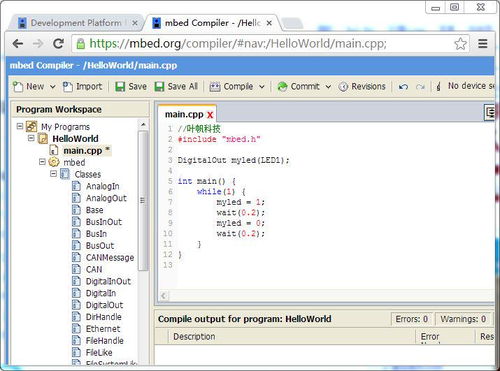Click the Compile button
500x371 pixels.
(x=232, y=87)
